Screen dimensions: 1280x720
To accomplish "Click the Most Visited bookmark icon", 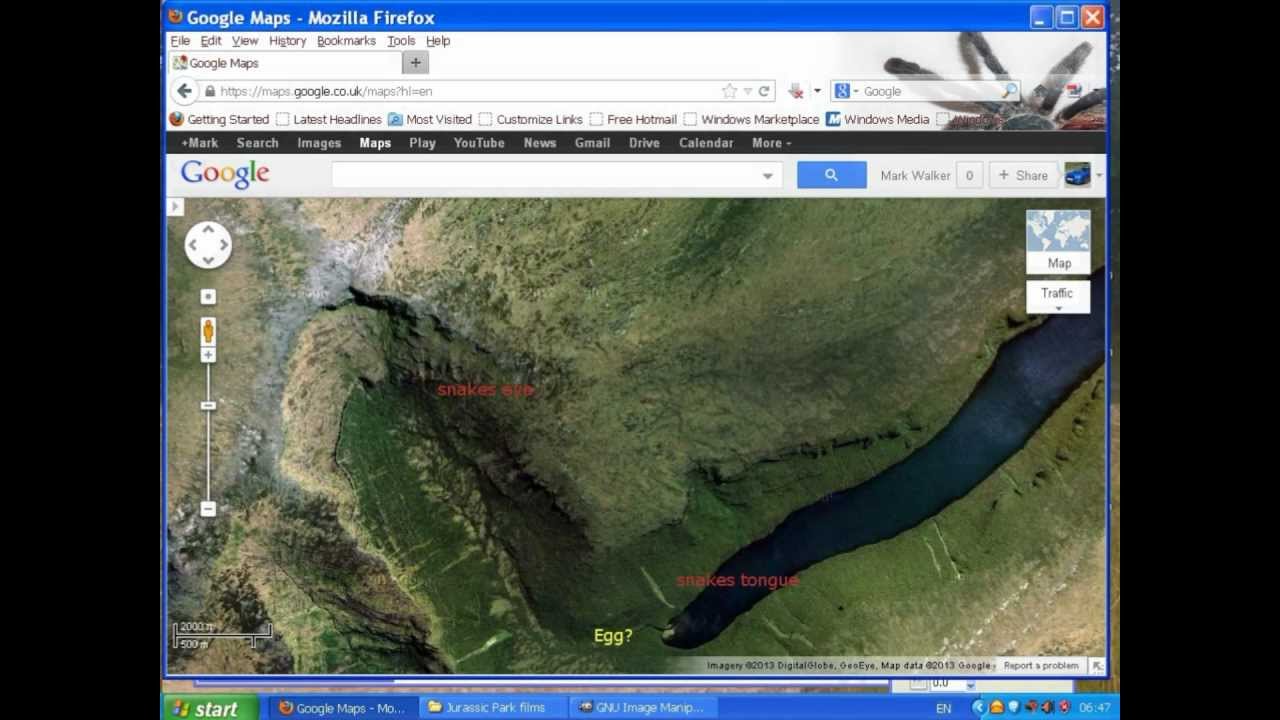I will [395, 119].
